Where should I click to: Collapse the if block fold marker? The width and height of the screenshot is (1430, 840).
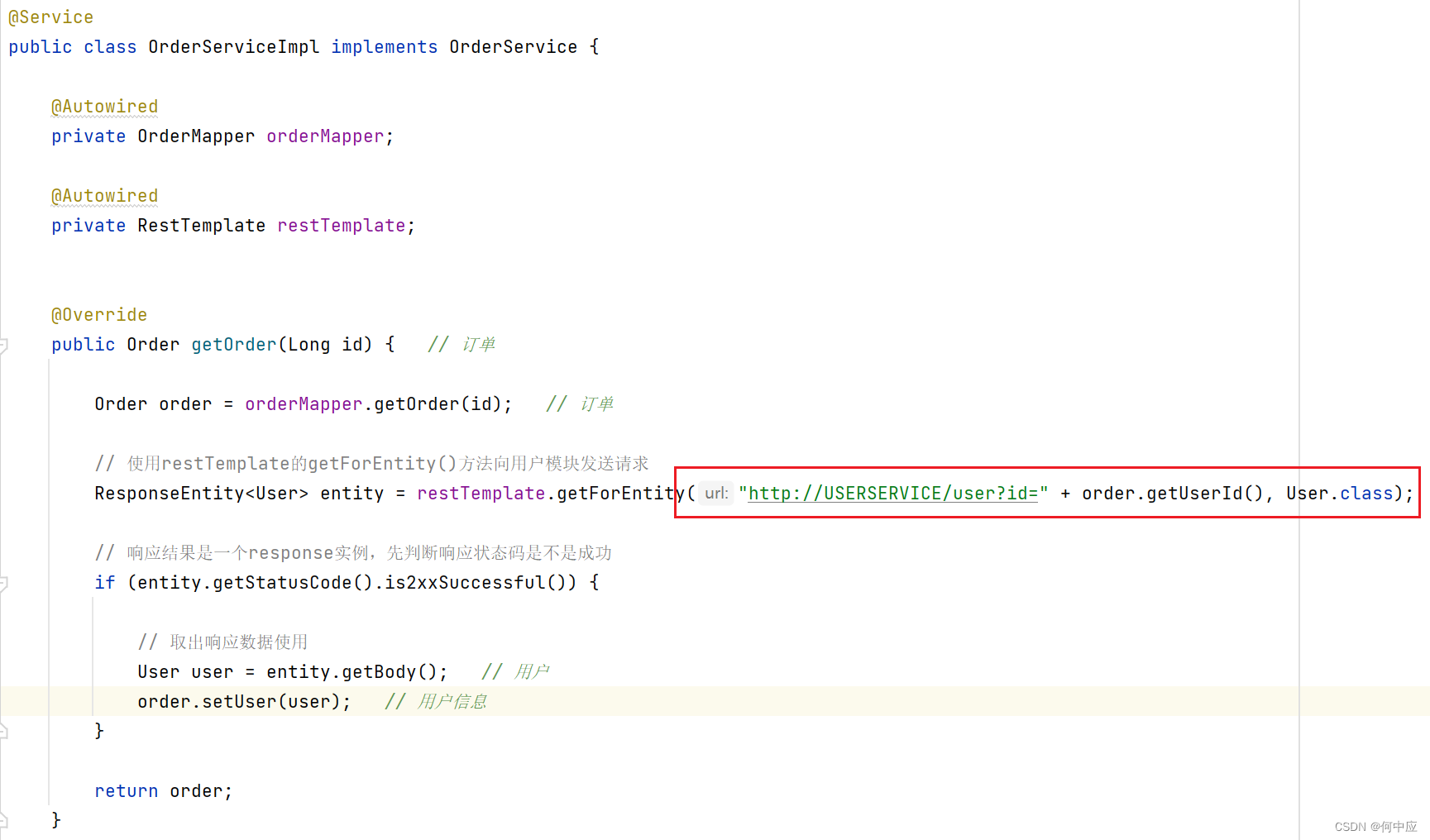[4, 583]
